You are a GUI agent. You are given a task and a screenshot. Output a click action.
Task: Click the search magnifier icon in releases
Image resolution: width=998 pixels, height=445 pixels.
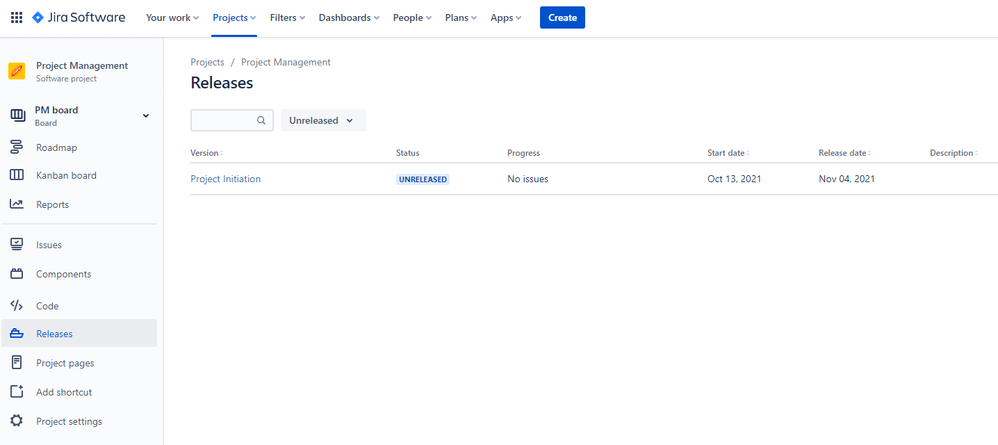point(261,120)
